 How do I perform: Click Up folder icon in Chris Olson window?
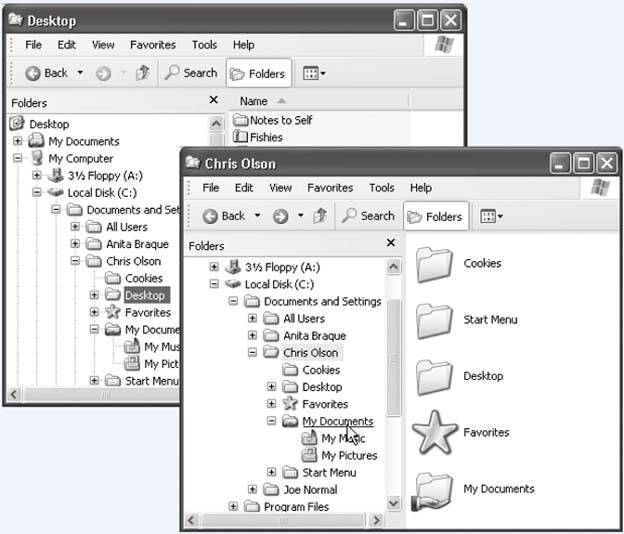point(320,216)
